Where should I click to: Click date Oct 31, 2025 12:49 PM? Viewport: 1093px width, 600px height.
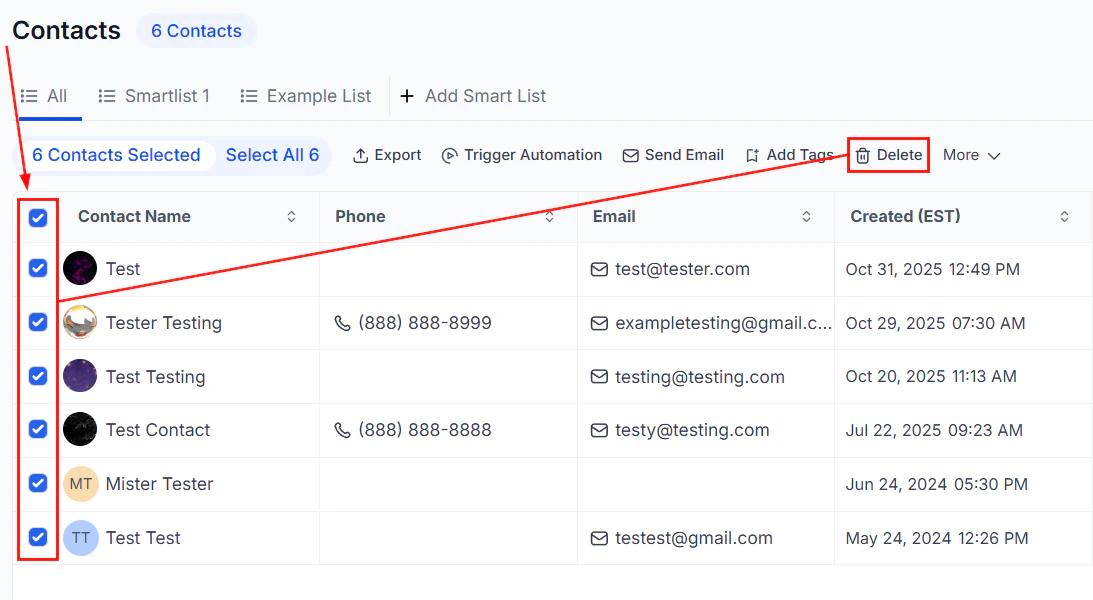click(933, 270)
